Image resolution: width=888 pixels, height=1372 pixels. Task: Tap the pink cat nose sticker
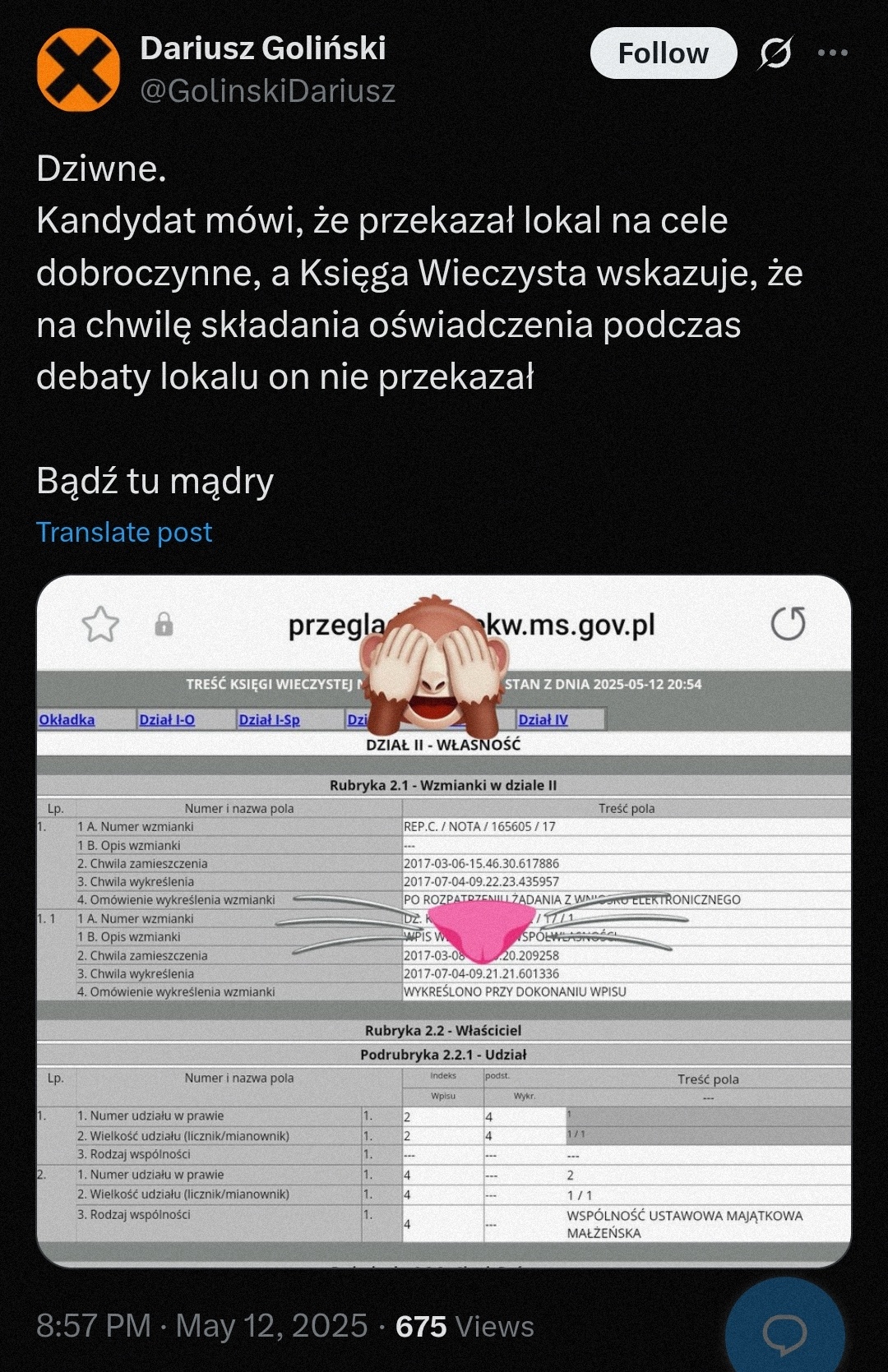(x=481, y=929)
